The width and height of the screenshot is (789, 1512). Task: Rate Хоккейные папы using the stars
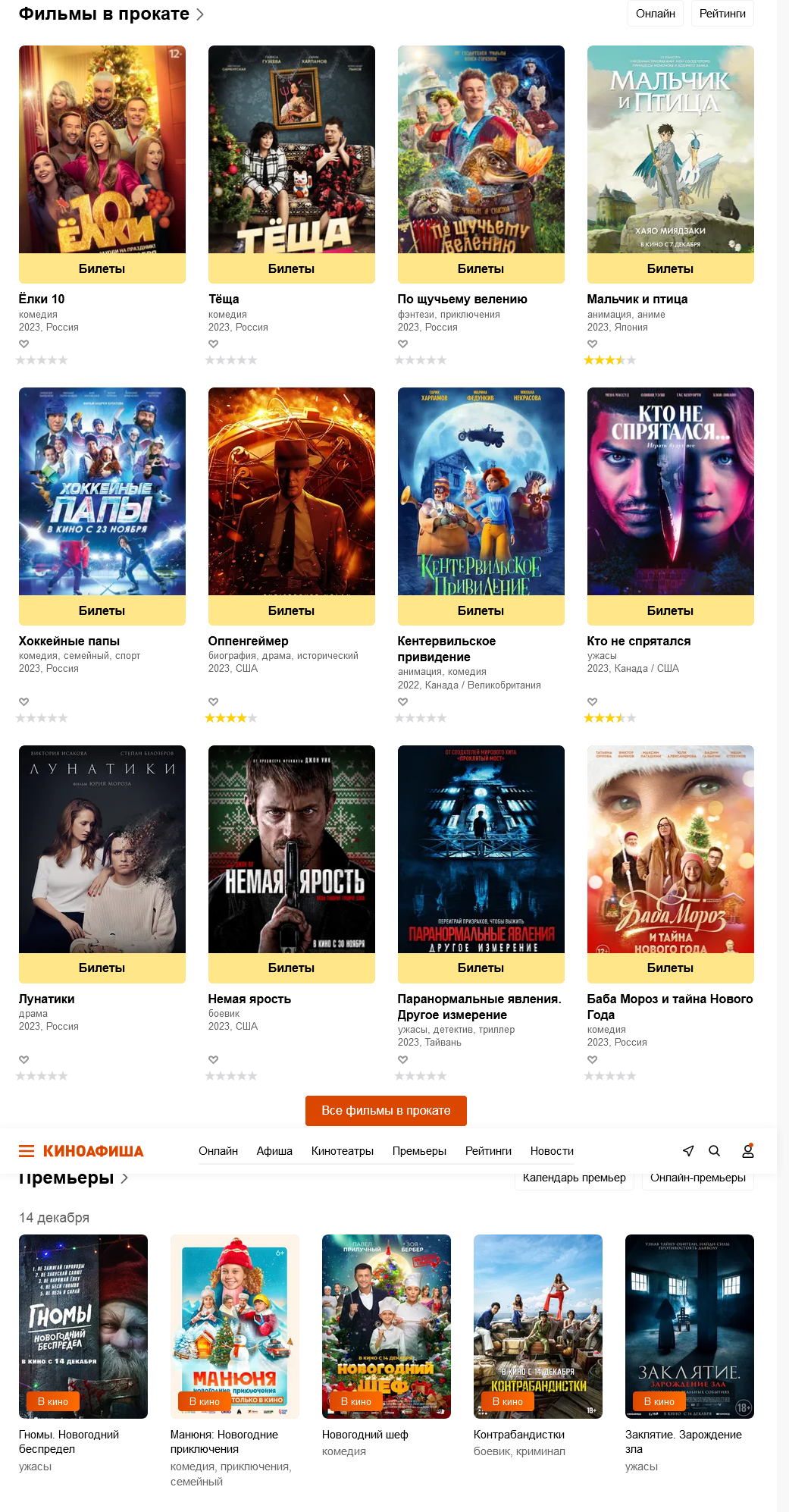pyautogui.click(x=42, y=718)
